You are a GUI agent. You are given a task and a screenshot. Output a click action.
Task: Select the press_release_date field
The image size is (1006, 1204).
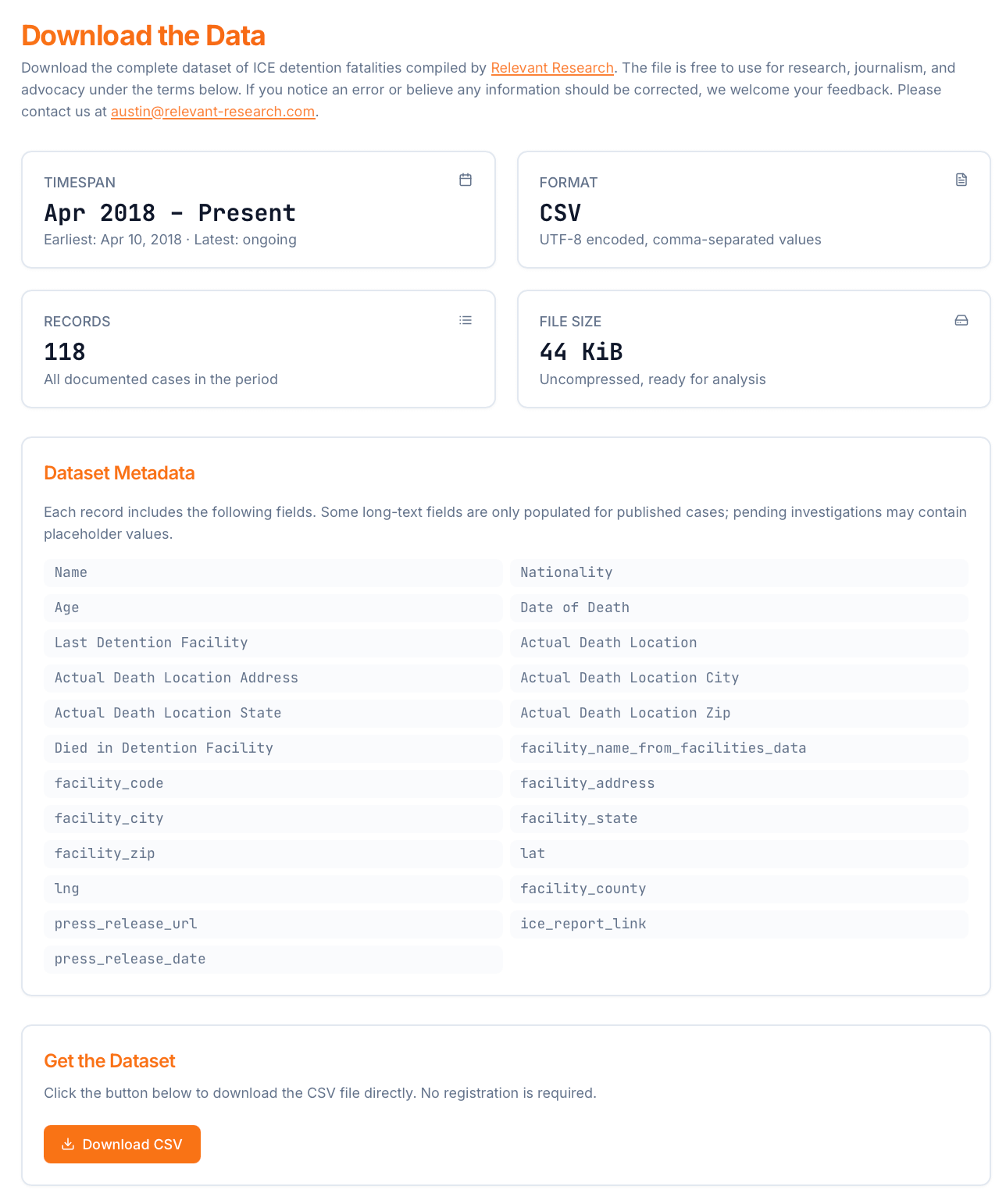click(273, 959)
